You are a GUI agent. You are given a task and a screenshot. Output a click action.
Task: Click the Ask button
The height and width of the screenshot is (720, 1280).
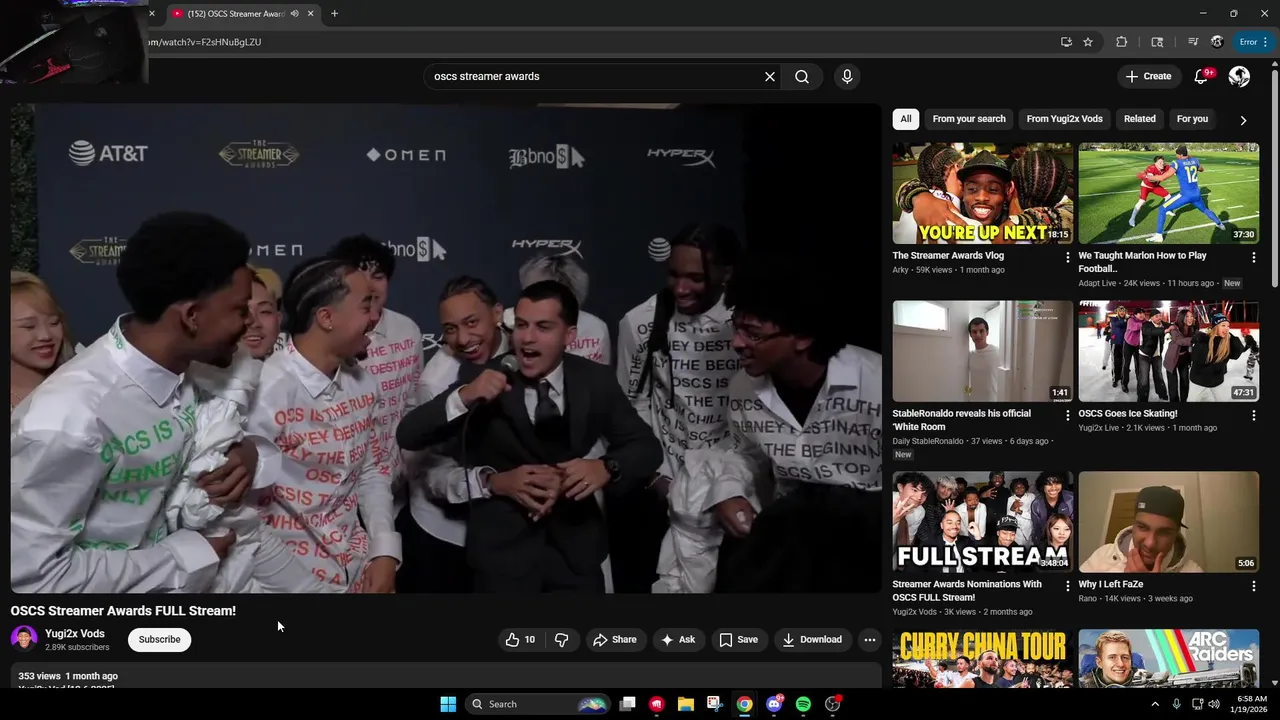coord(678,640)
